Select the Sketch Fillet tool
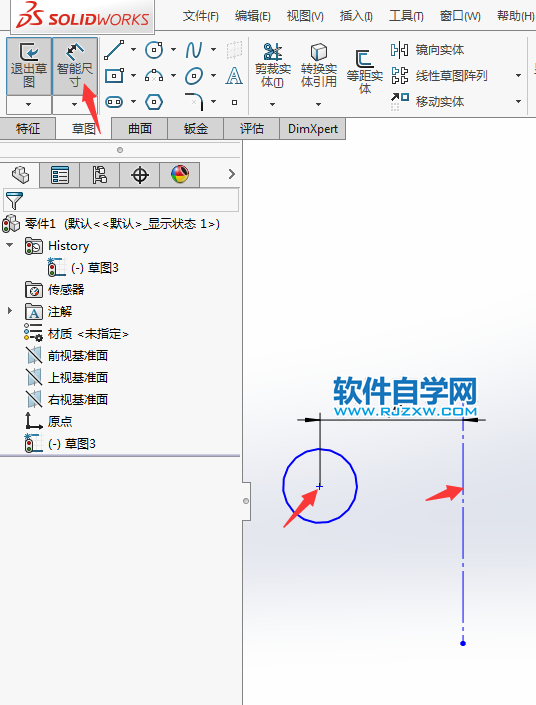The height and width of the screenshot is (705, 536). (194, 102)
